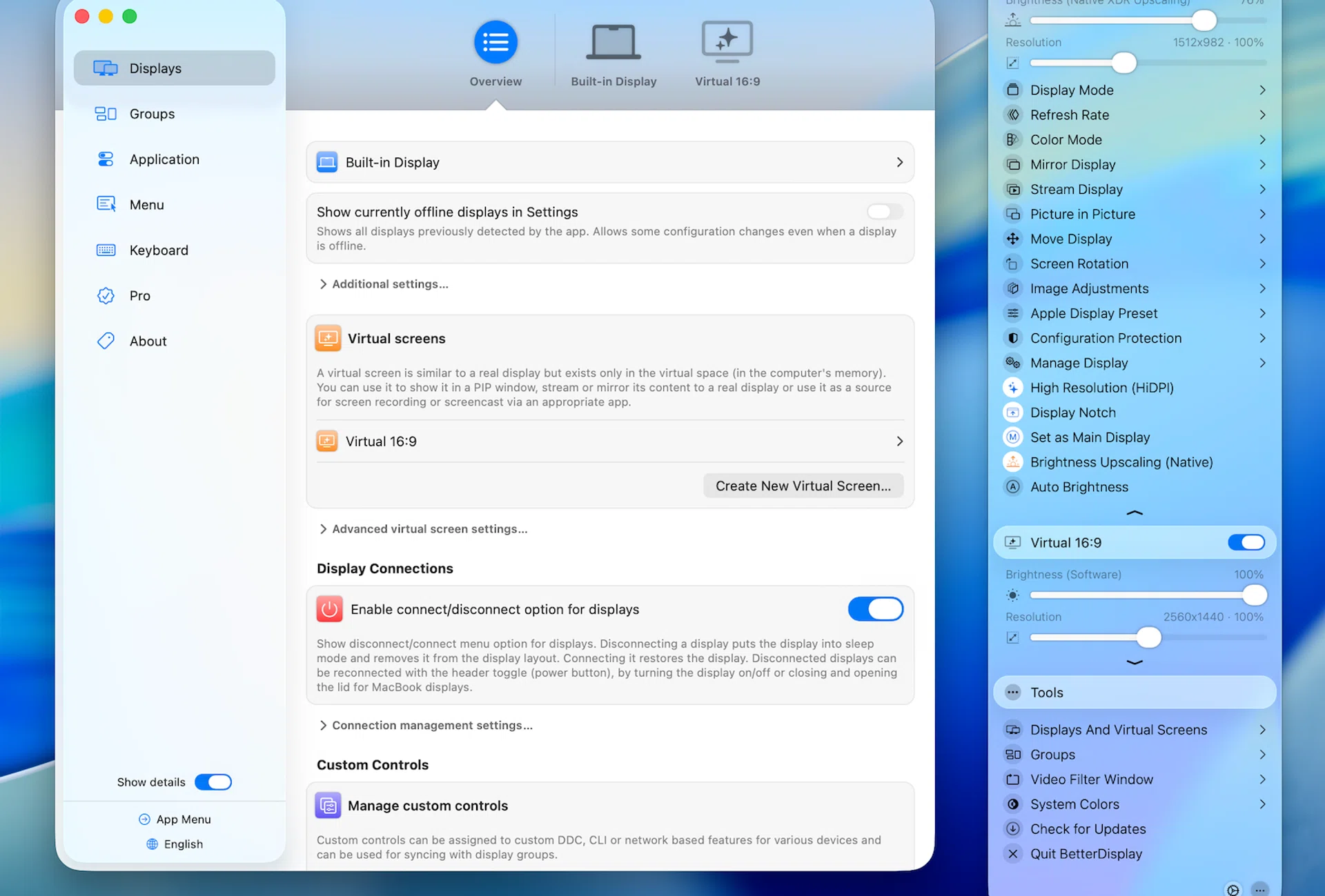Image resolution: width=1325 pixels, height=896 pixels.
Task: Click the Video Filter Window icon
Action: pos(1012,779)
